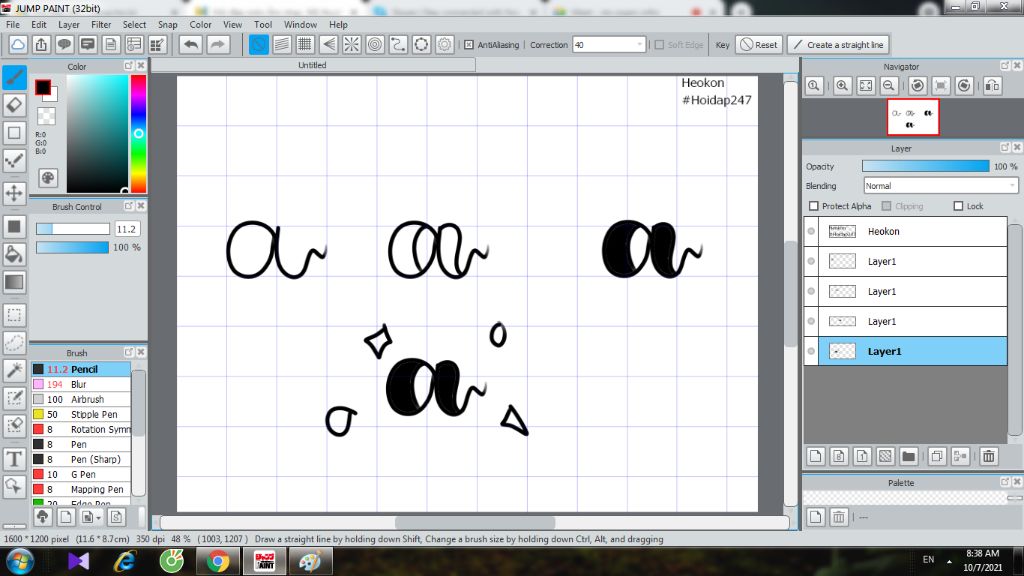
Task: Click the snap settings gear icon
Action: click(x=445, y=44)
